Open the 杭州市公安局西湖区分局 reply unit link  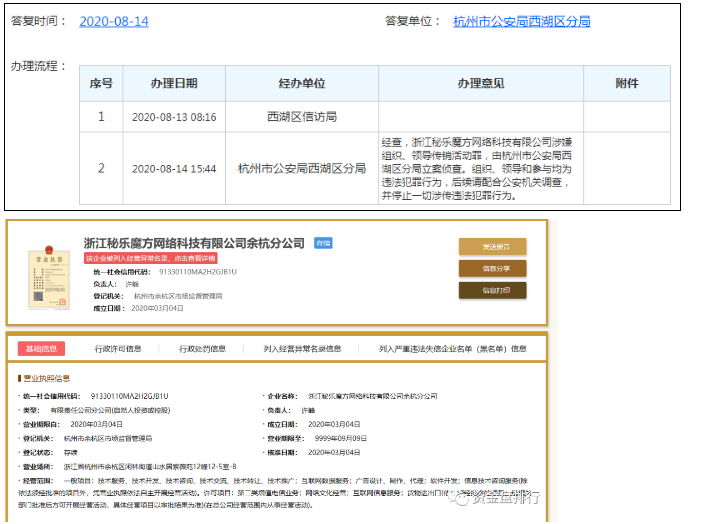click(x=521, y=21)
